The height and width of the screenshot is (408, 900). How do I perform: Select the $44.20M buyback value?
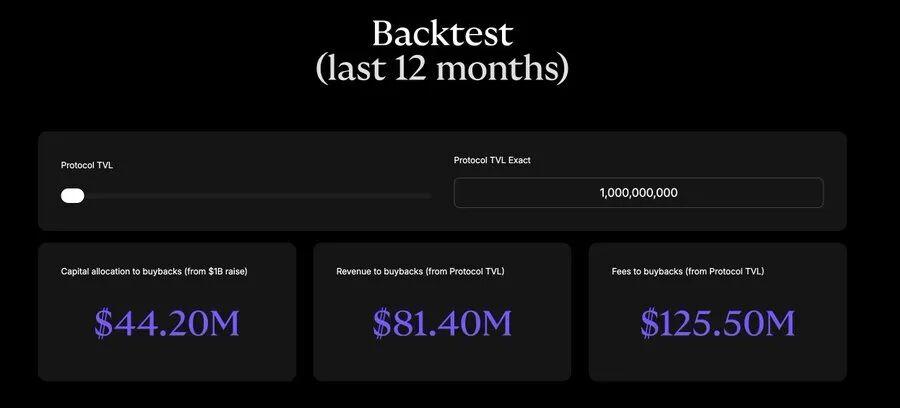click(x=167, y=322)
